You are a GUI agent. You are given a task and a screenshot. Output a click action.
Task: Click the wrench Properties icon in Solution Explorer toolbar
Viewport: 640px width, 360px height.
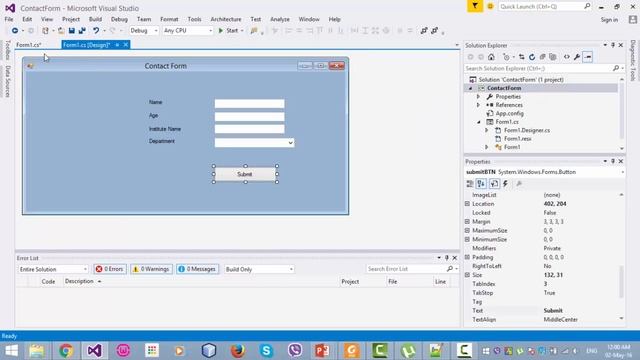coord(577,57)
